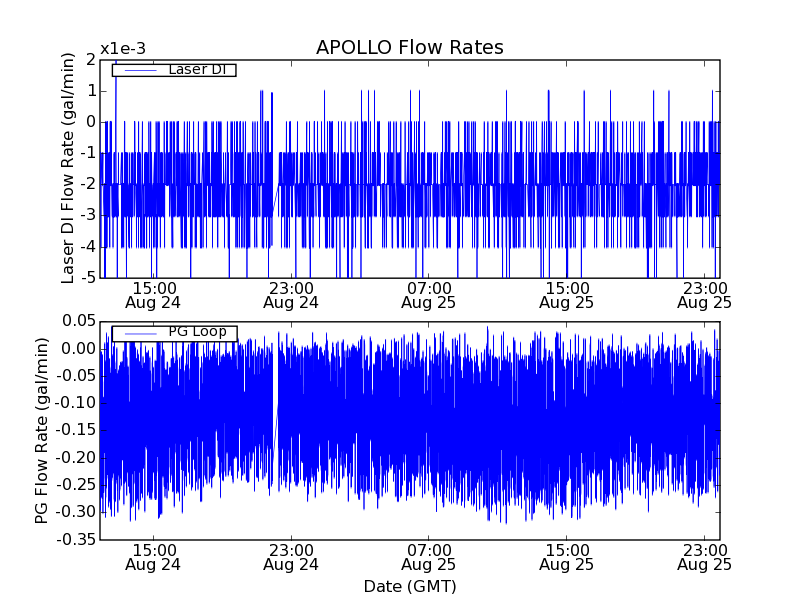800x600 pixels.
Task: Click the 15:00 Aug 25 tick under bottom plot
Action: coord(566,557)
